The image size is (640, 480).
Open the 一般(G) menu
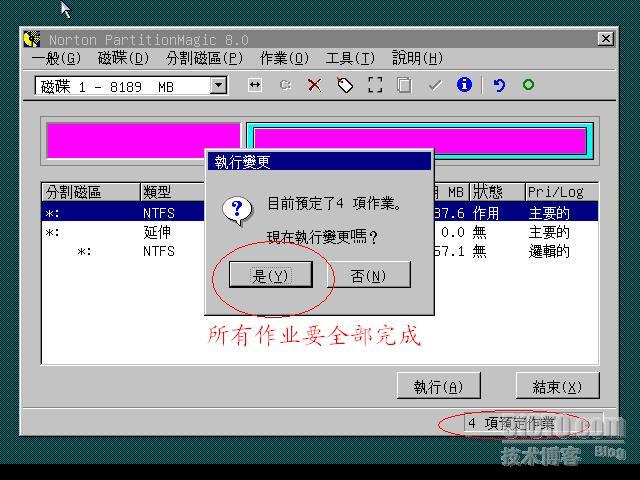click(x=56, y=58)
